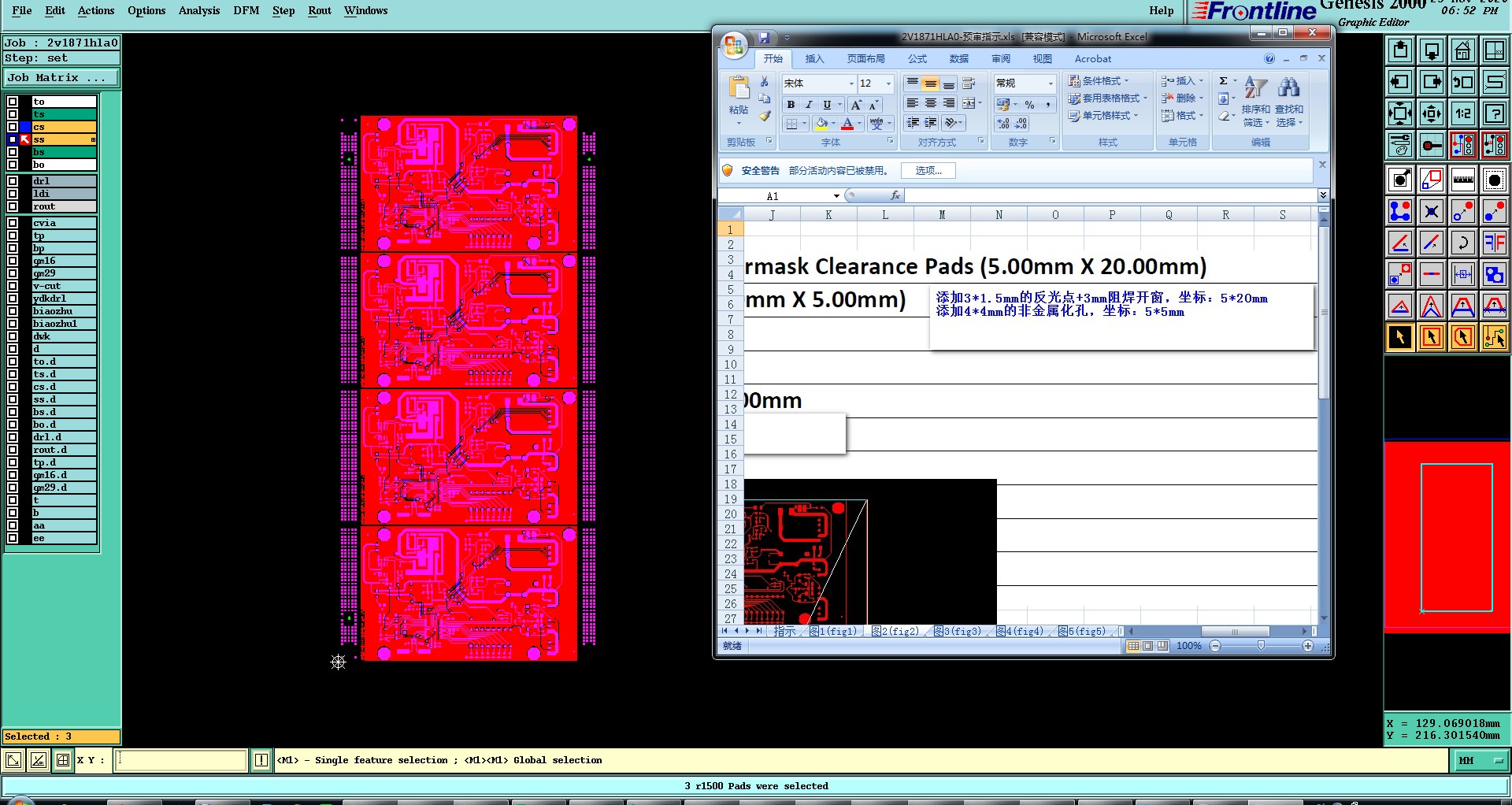This screenshot has height=805, width=1512.
Task: Click the Excel Office round button
Action: [733, 45]
